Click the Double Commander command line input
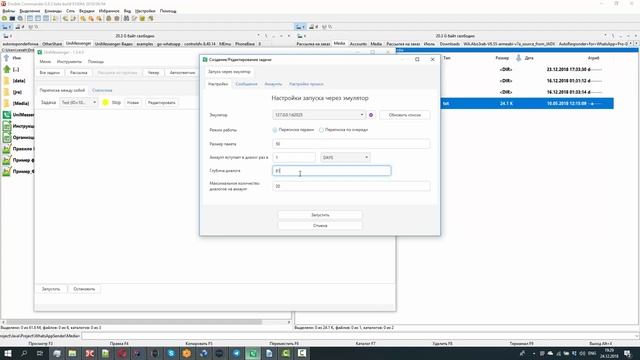The height and width of the screenshot is (360, 640). (x=360, y=336)
